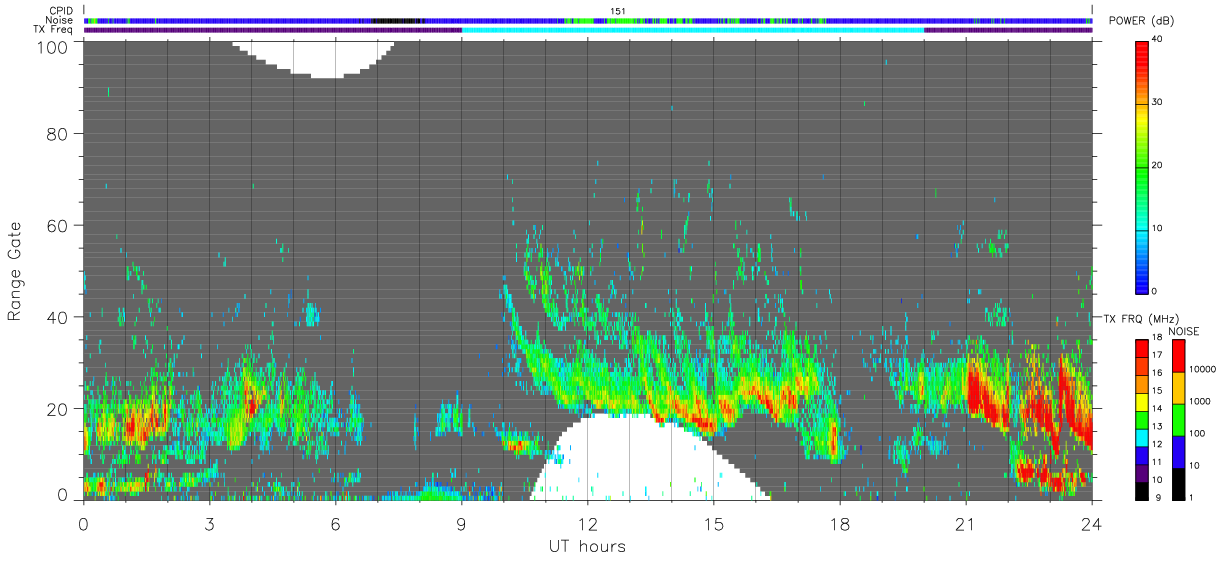The height and width of the screenshot is (567, 1228).
Task: Click the 10 tick on the power scale
Action: 1159,228
